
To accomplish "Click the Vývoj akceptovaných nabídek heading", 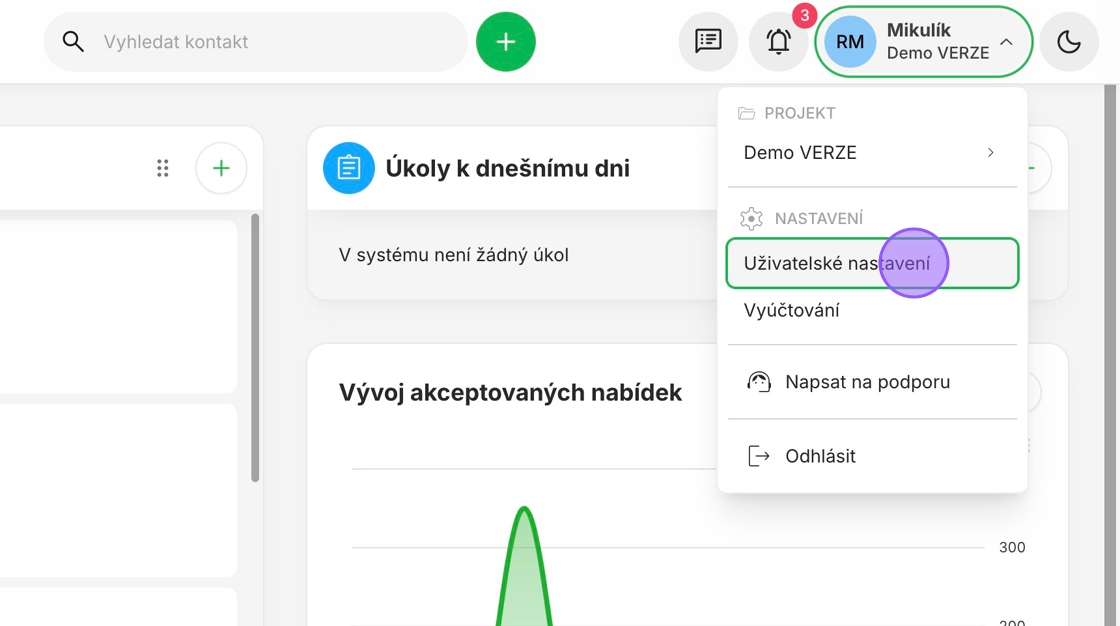I will coord(511,392).
